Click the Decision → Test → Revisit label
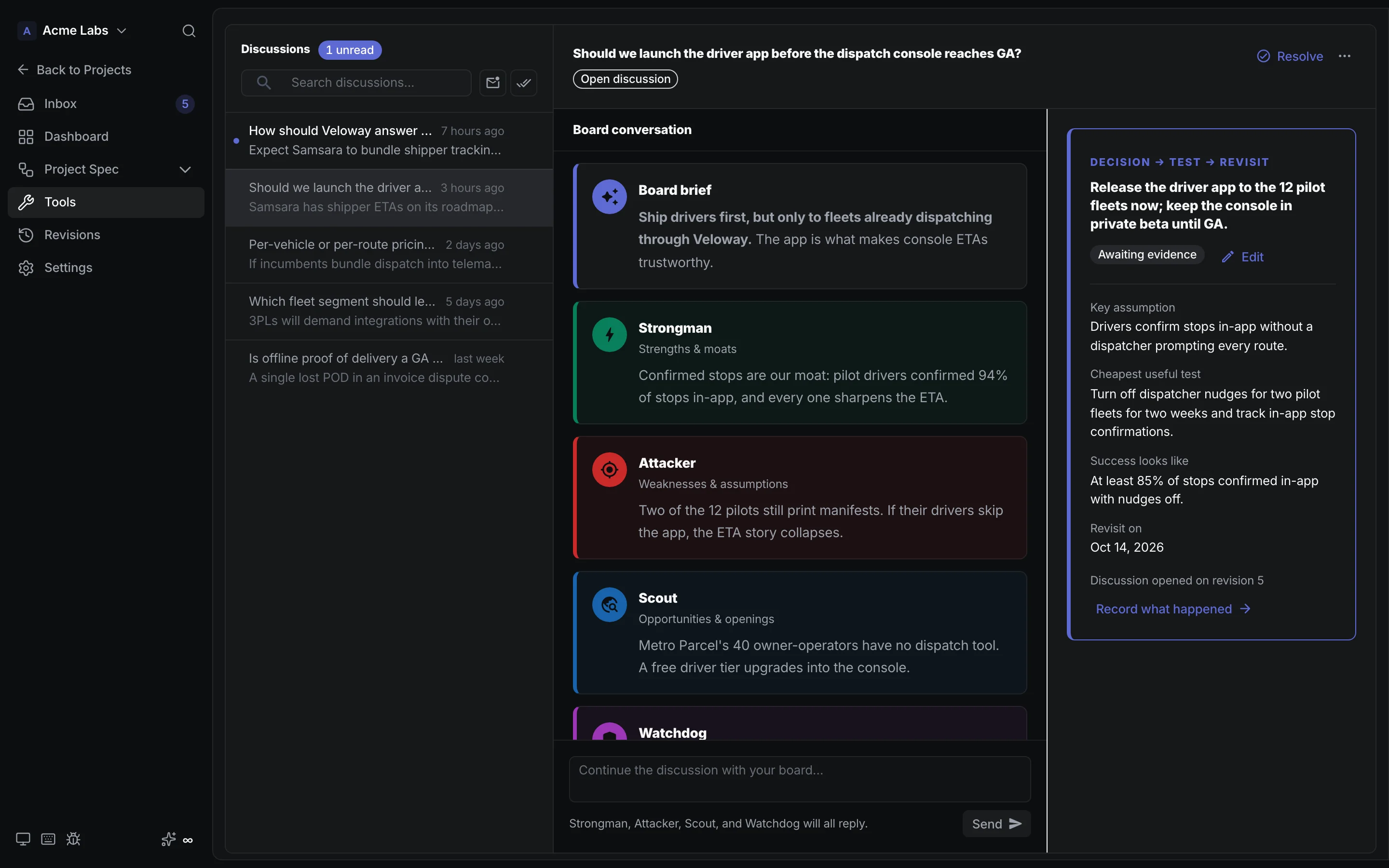The image size is (1389, 868). pos(1179,163)
